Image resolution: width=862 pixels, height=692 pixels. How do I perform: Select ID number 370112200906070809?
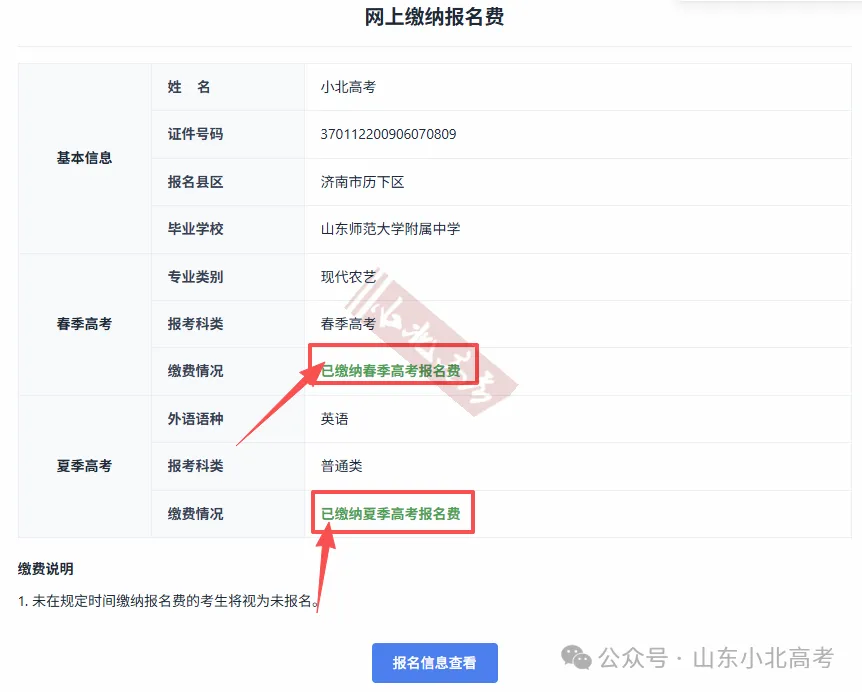[x=388, y=134]
